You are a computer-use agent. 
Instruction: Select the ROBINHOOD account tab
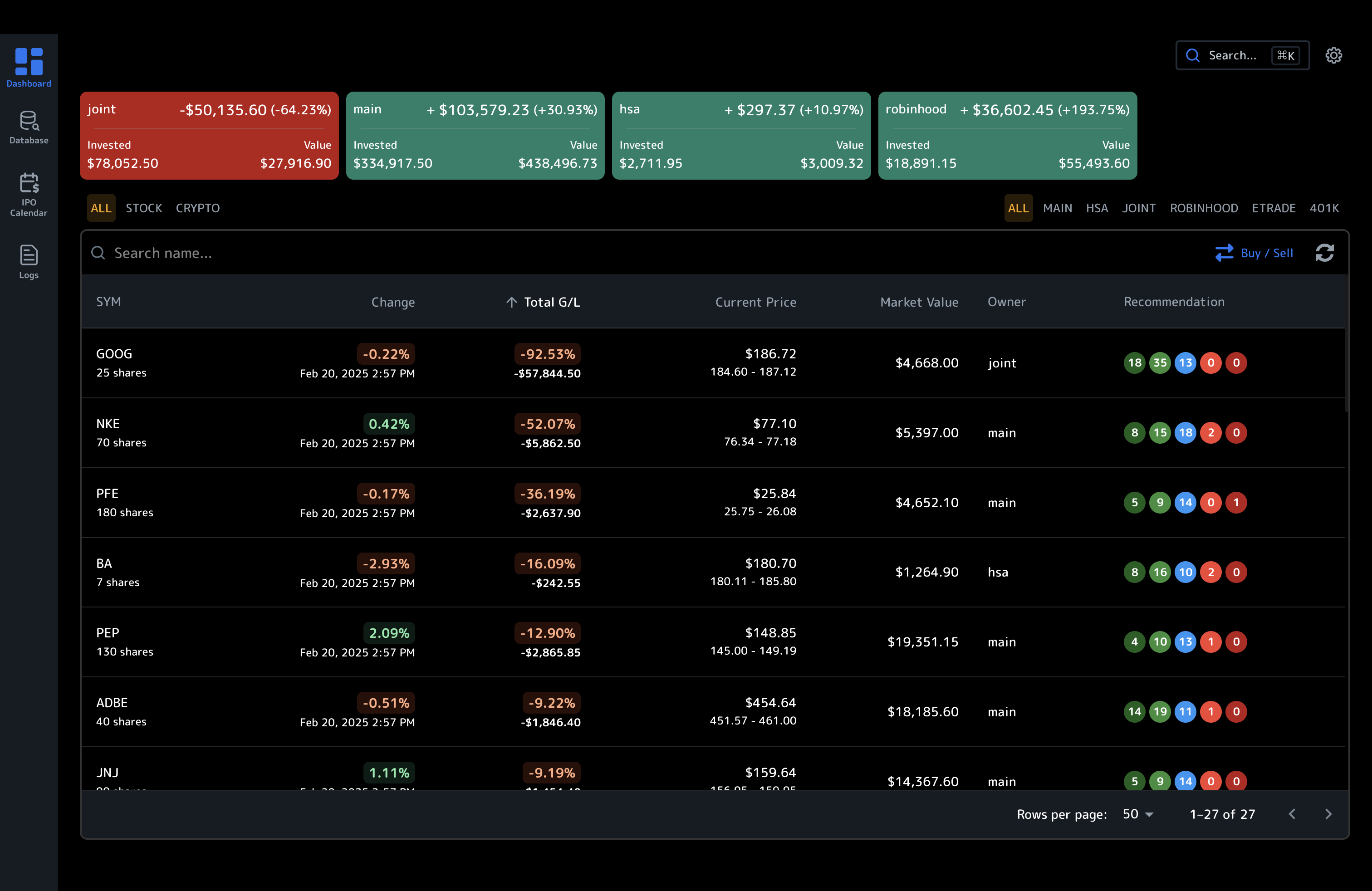[x=1204, y=208]
